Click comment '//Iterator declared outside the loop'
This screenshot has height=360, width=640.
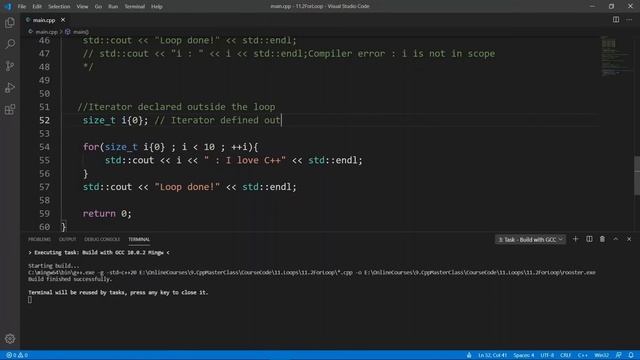click(176, 107)
